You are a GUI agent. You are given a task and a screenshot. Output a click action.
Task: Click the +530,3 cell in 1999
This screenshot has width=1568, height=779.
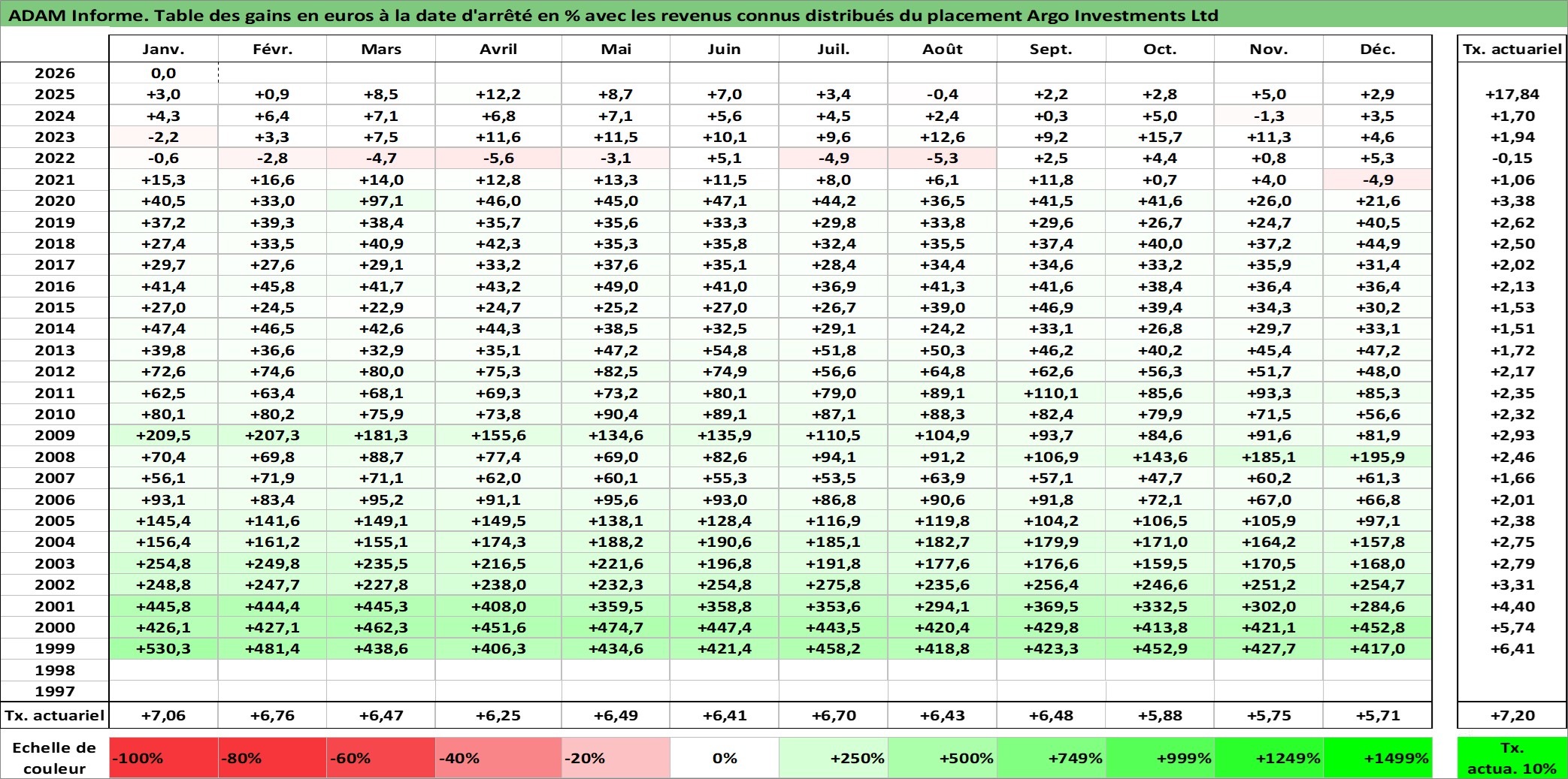163,648
